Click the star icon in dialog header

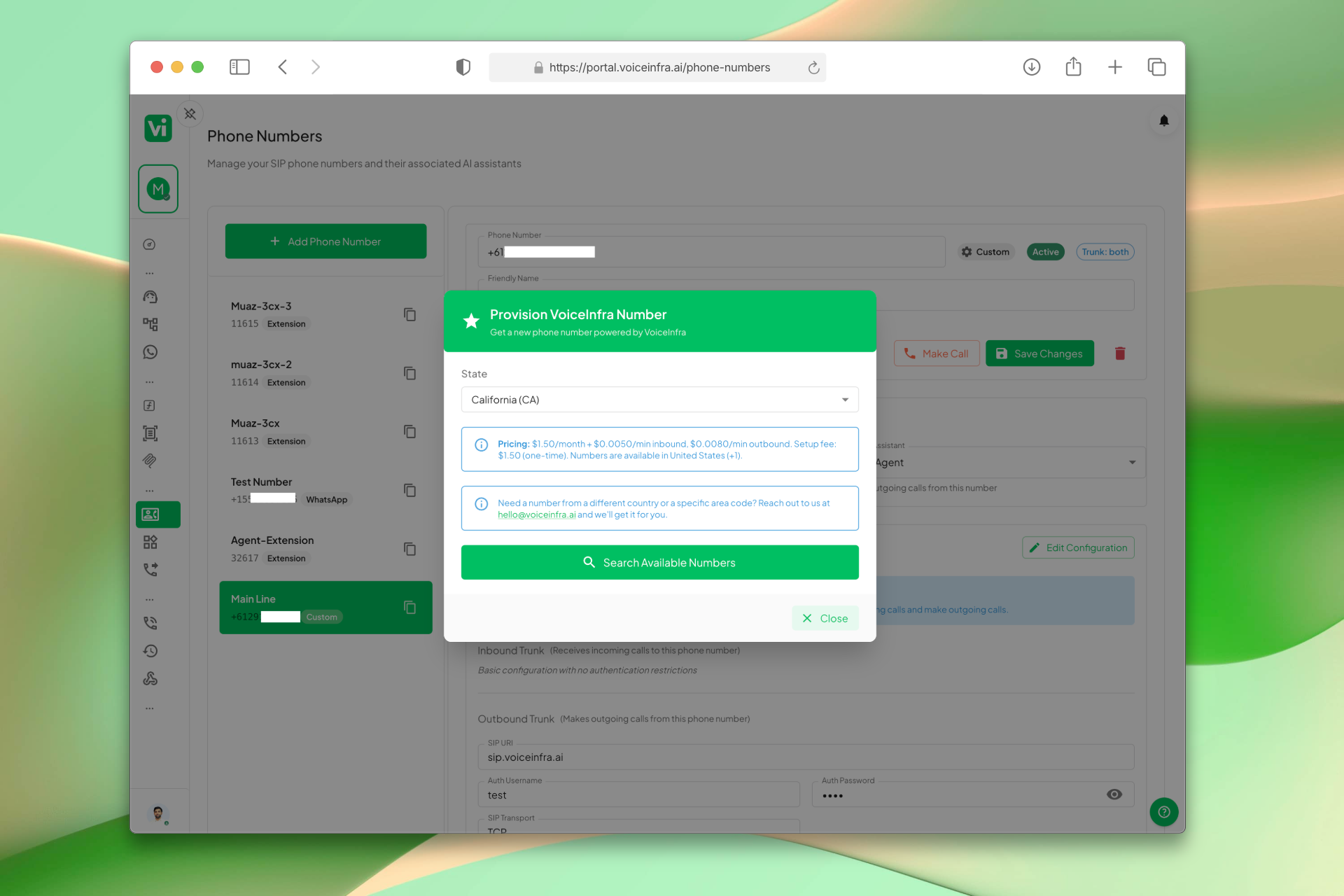471,321
